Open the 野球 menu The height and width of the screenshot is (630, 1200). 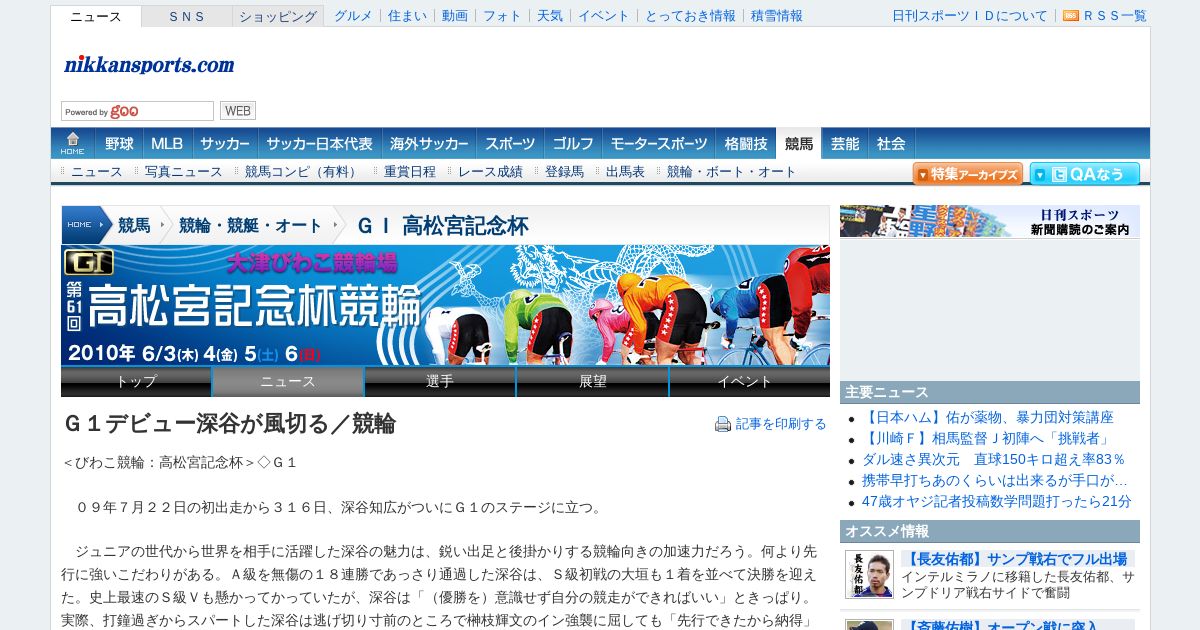[x=119, y=143]
